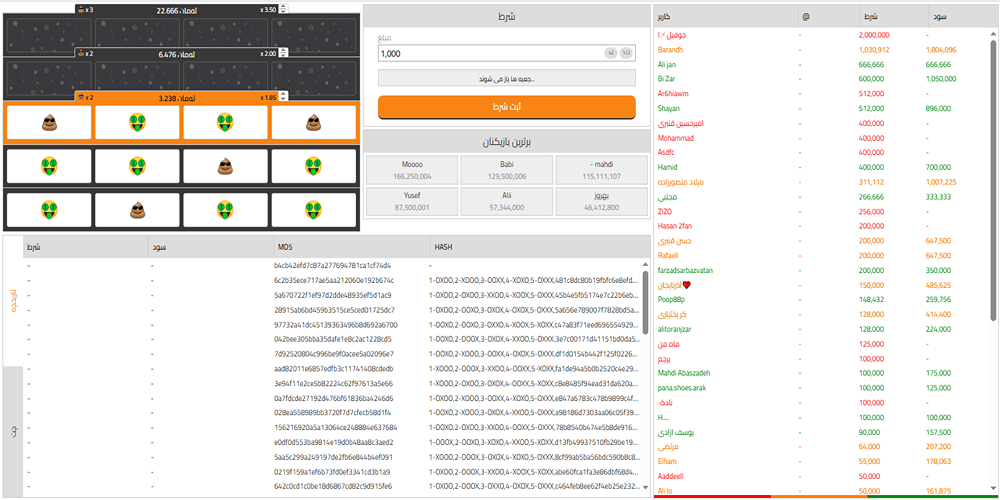Click the @ column header in players list
The width and height of the screenshot is (1000, 500).
[x=827, y=17]
